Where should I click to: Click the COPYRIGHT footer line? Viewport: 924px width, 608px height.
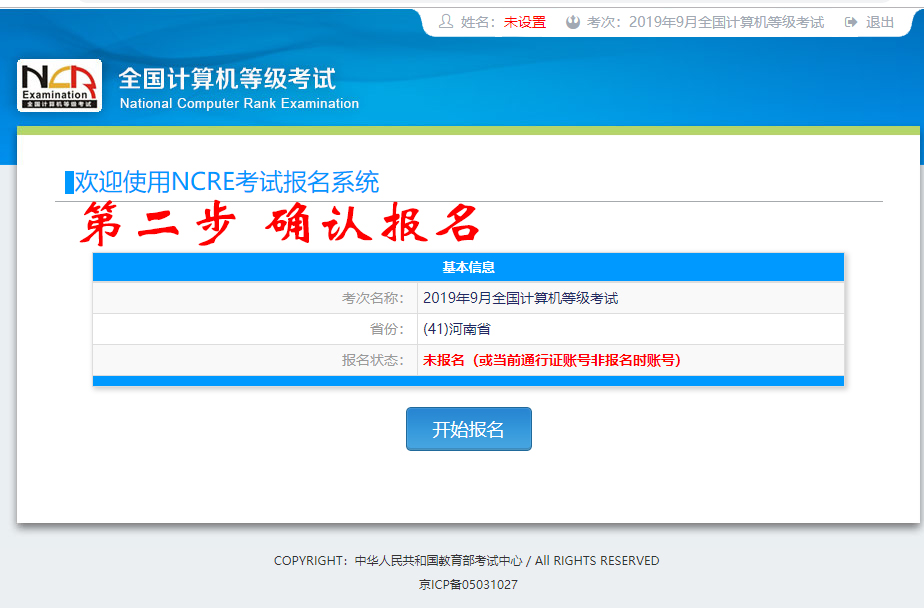point(467,561)
